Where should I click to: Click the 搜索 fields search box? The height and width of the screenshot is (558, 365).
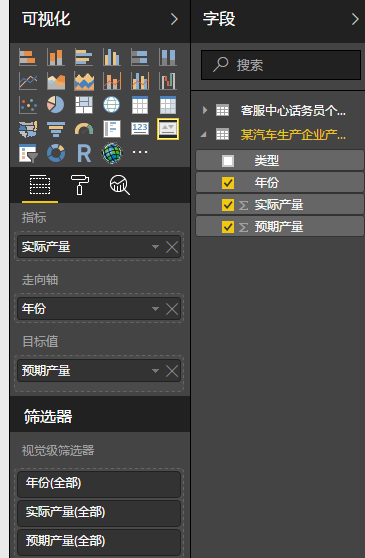coord(281,65)
